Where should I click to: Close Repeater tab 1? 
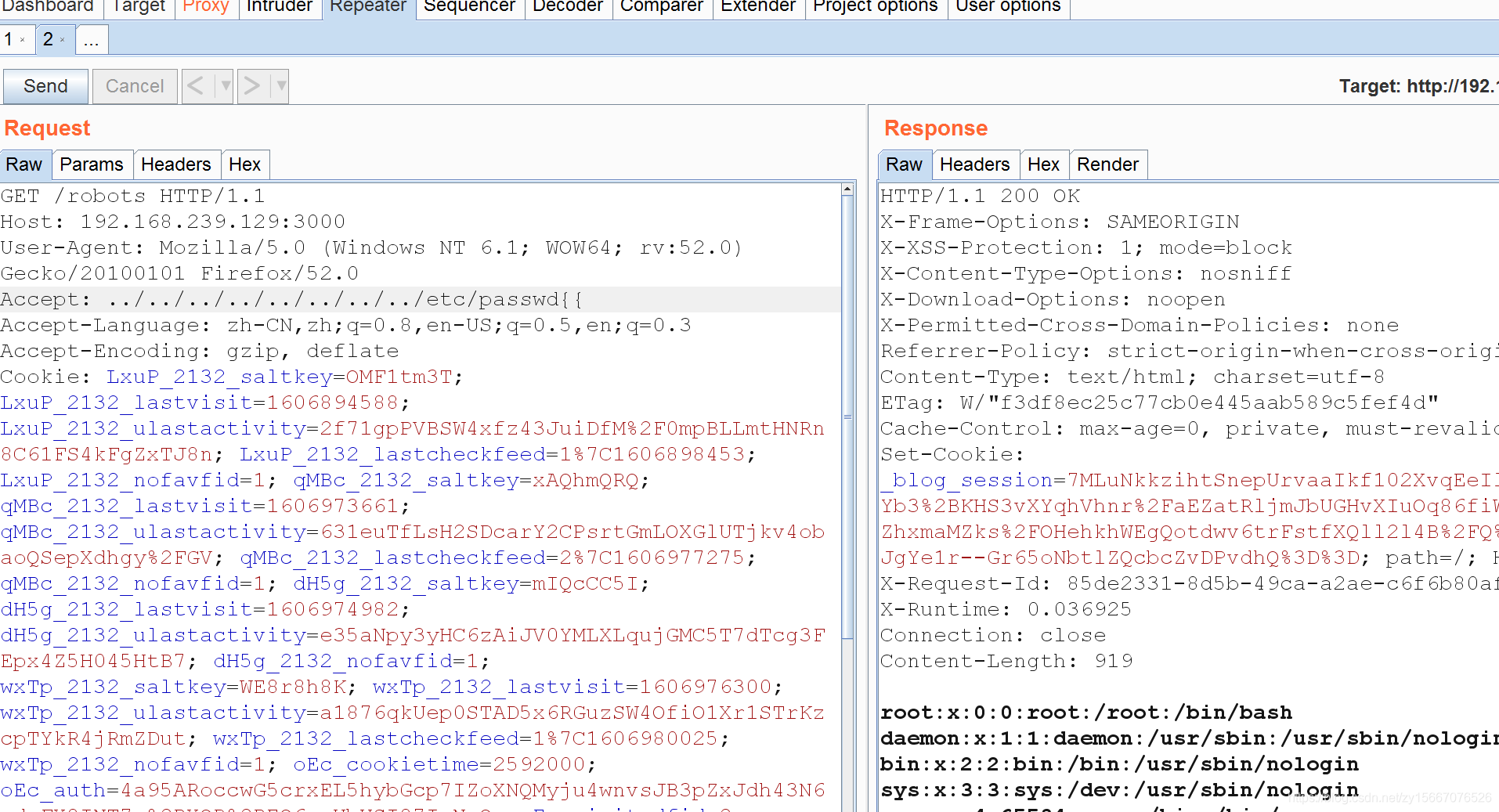[23, 40]
